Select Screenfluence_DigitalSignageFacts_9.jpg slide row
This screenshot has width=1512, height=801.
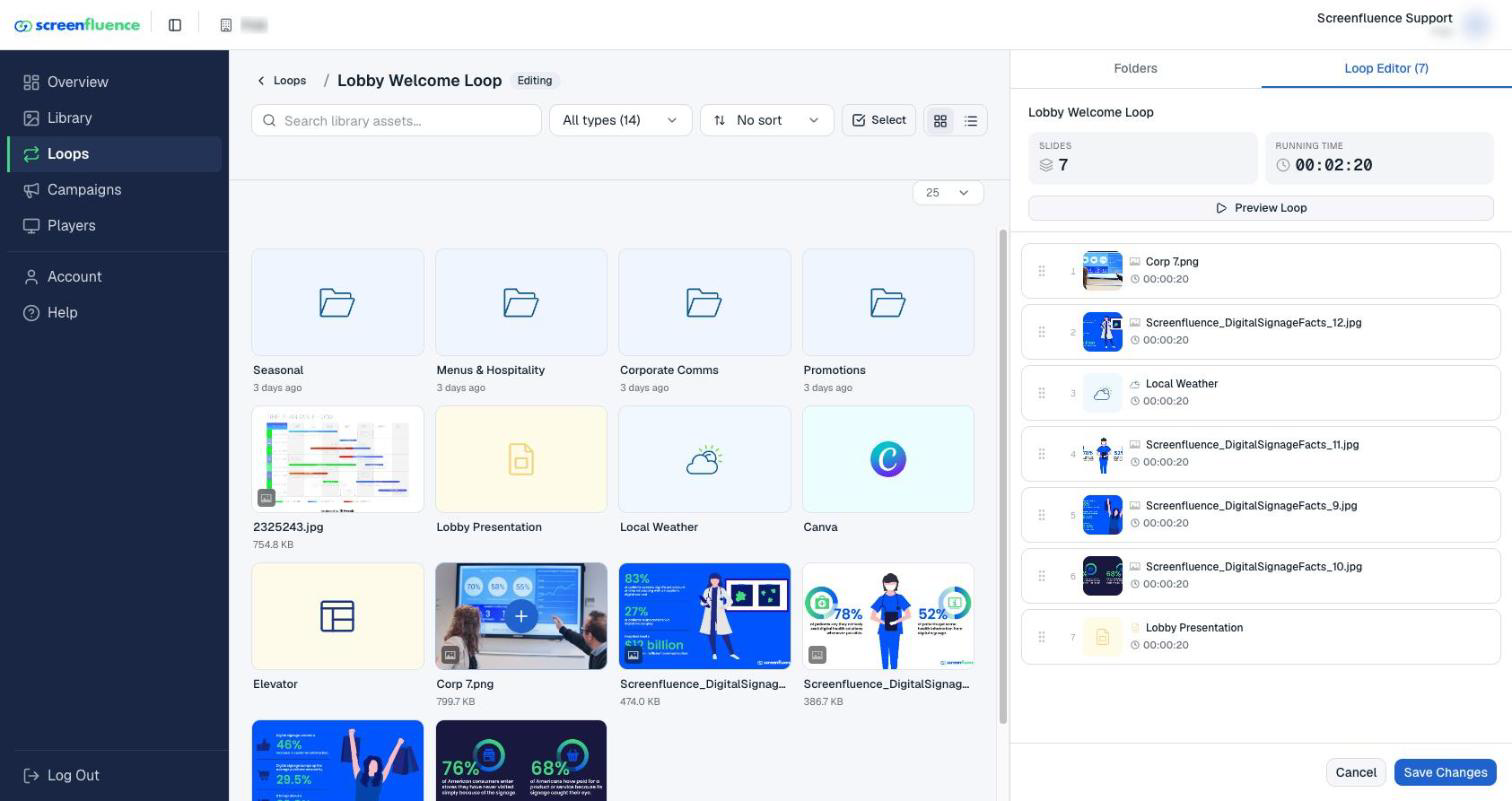1261,515
